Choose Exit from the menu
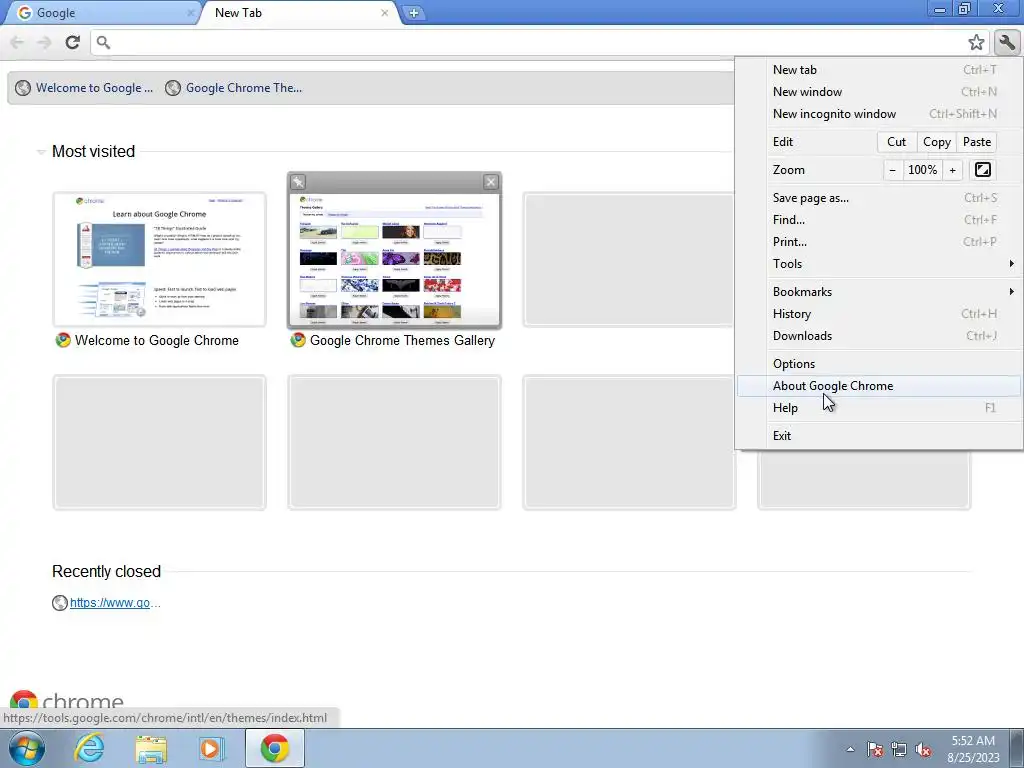 click(x=879, y=436)
